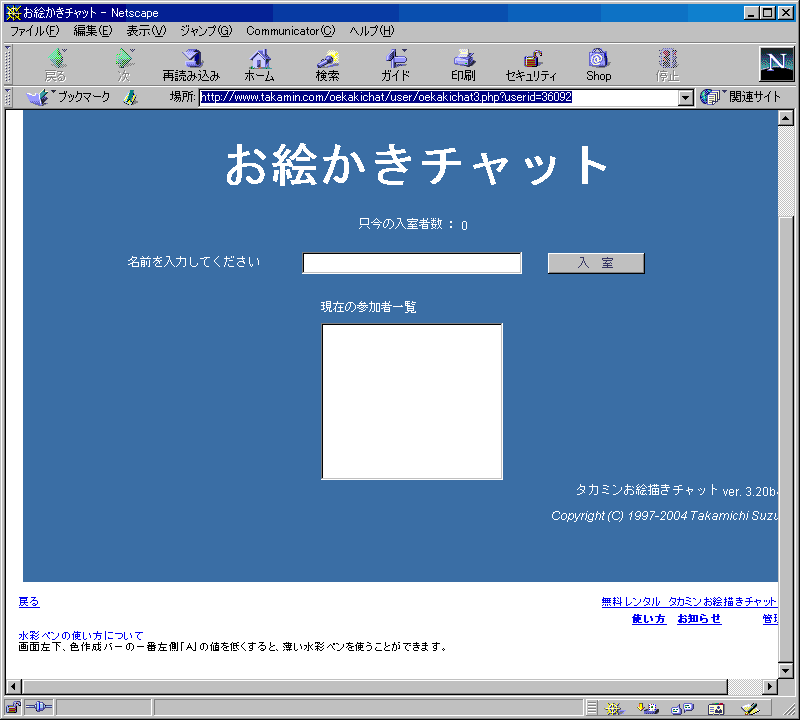Click the 只今の入室者数 count text

[412, 224]
